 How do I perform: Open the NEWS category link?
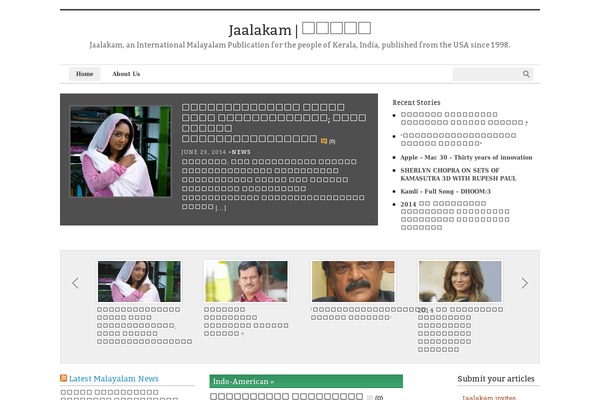click(241, 152)
